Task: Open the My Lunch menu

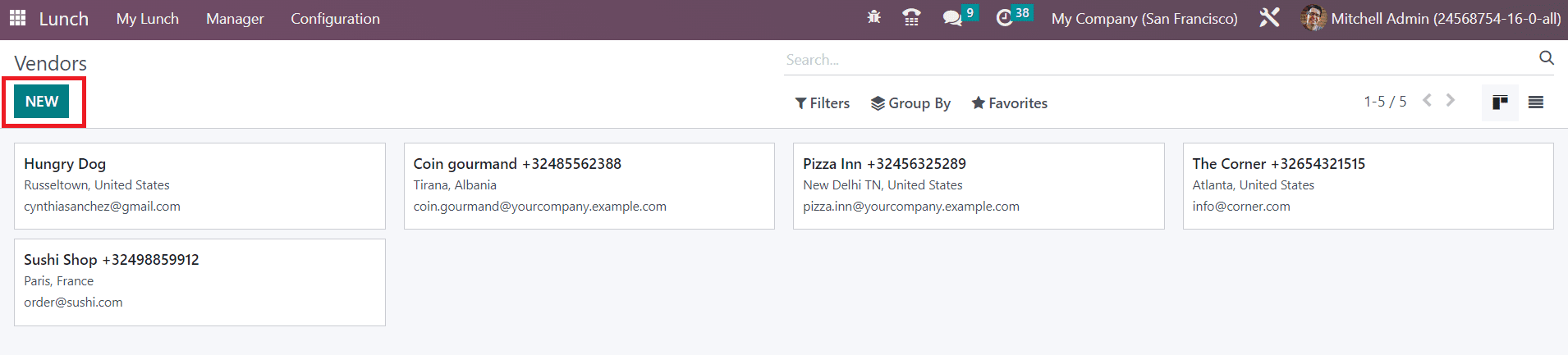Action: (148, 19)
